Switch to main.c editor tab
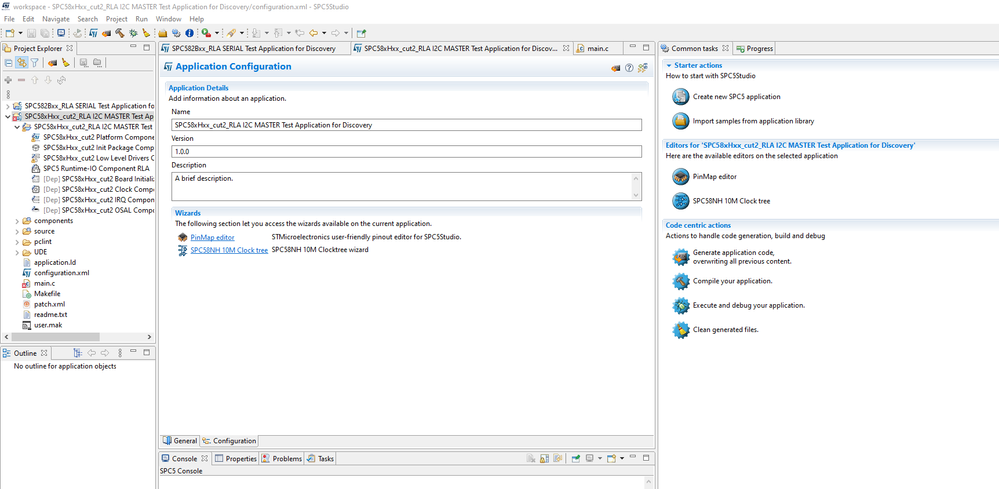999x489 pixels. click(597, 48)
